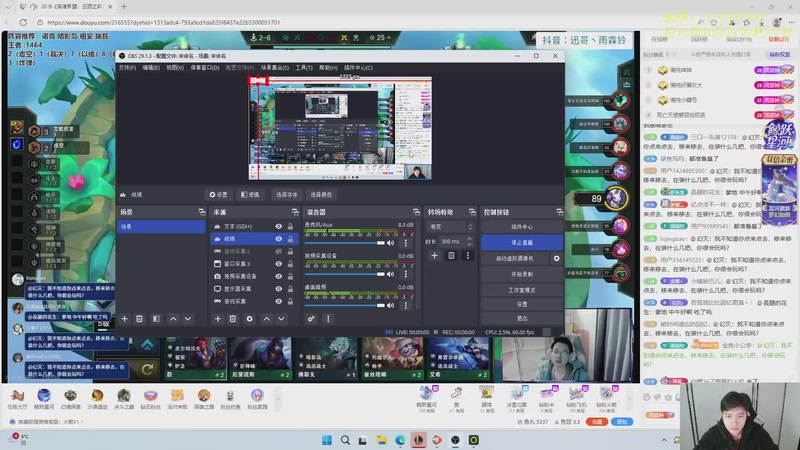Reload the browser page
Screen dimensions: 800x450
tap(23, 22)
